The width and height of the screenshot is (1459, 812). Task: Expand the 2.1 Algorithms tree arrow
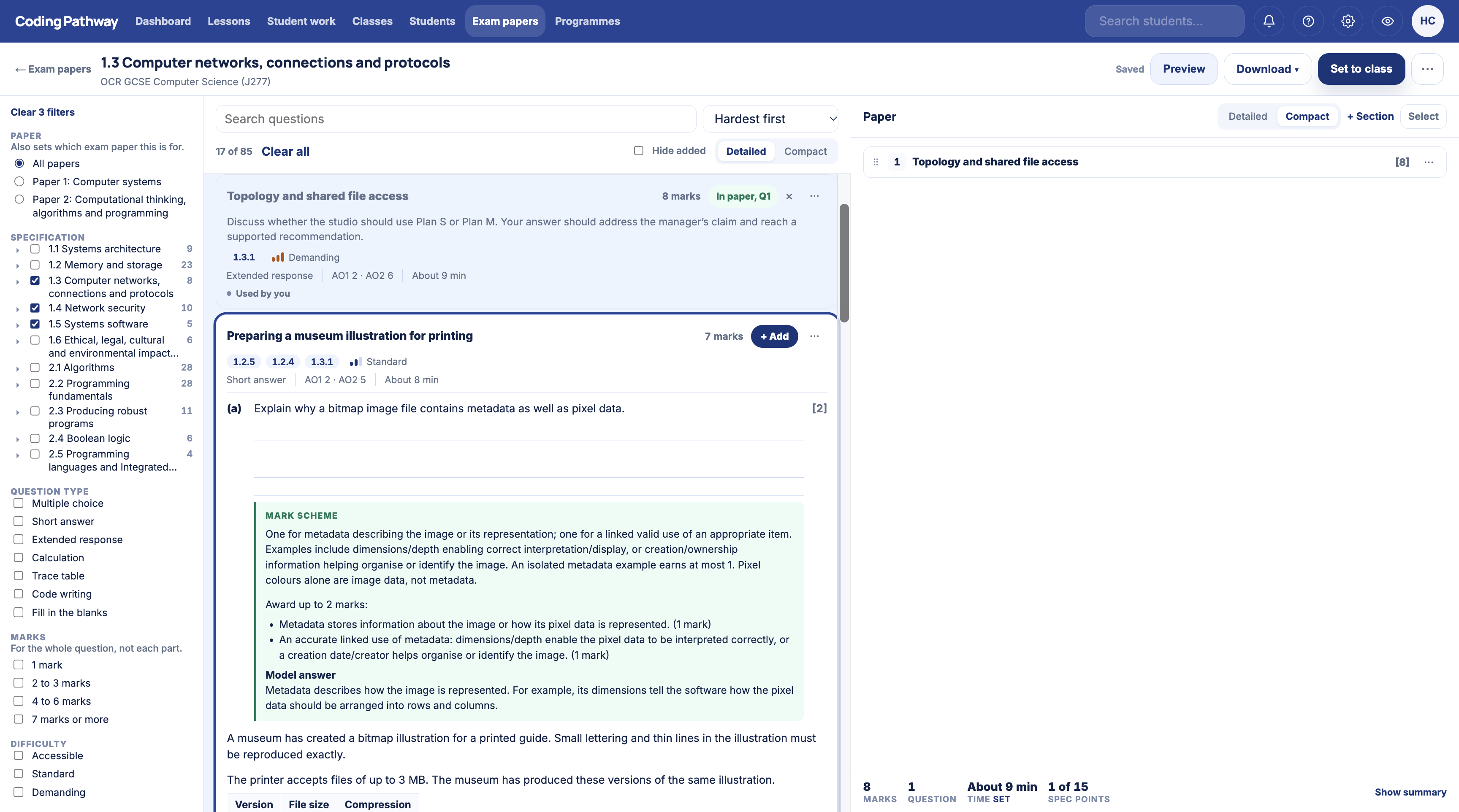[18, 368]
